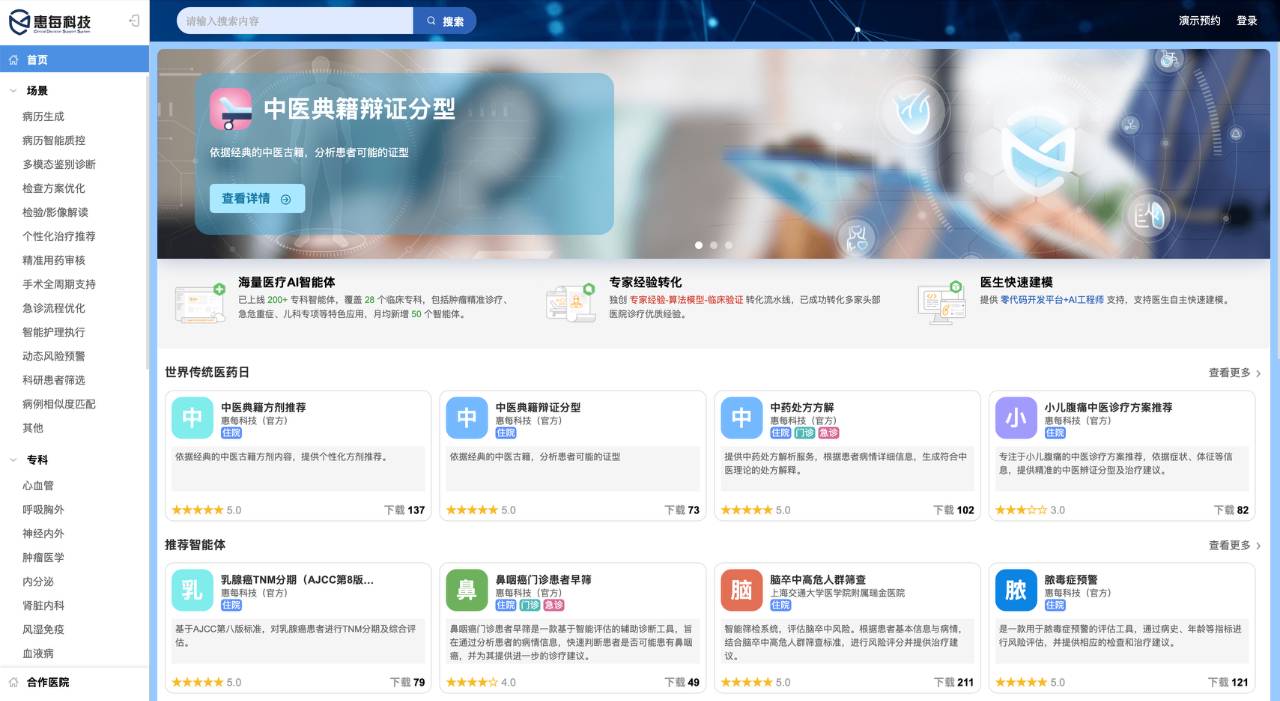1280x701 pixels.
Task: Click the 小 icon on 小儿腹痛中医诊疗 card
Action: (1016, 417)
